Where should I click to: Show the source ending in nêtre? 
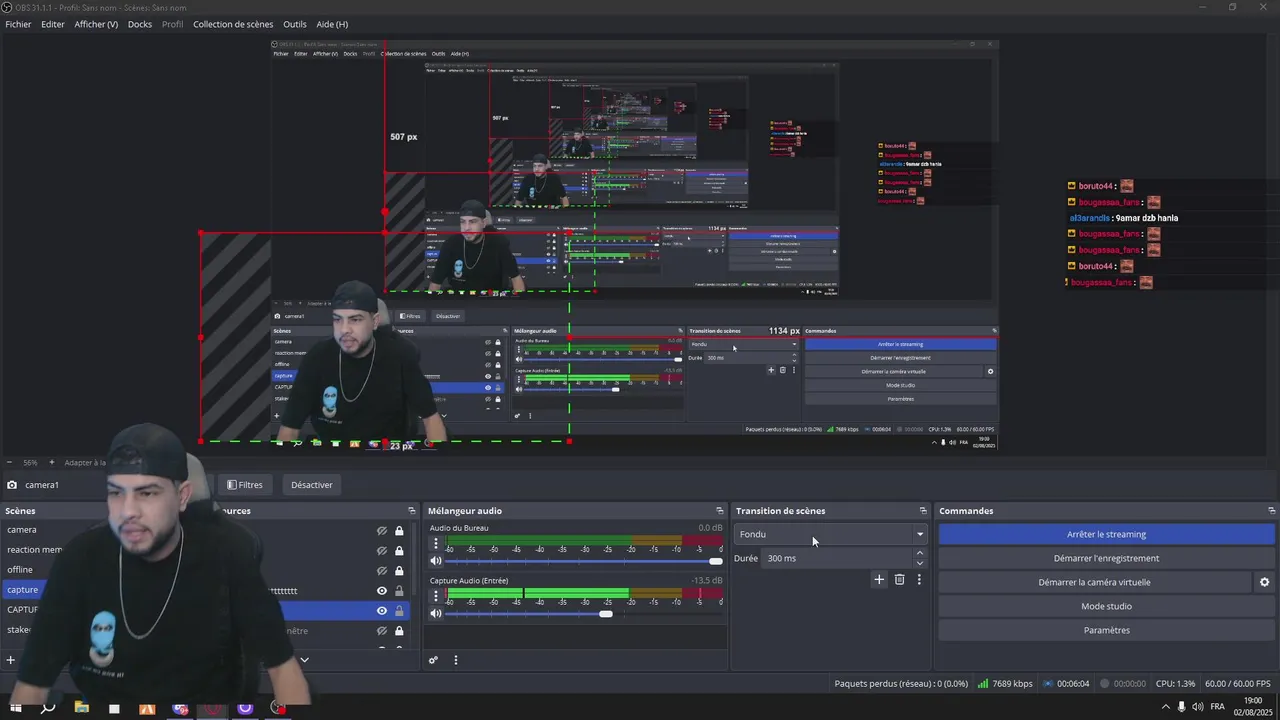pyautogui.click(x=381, y=631)
